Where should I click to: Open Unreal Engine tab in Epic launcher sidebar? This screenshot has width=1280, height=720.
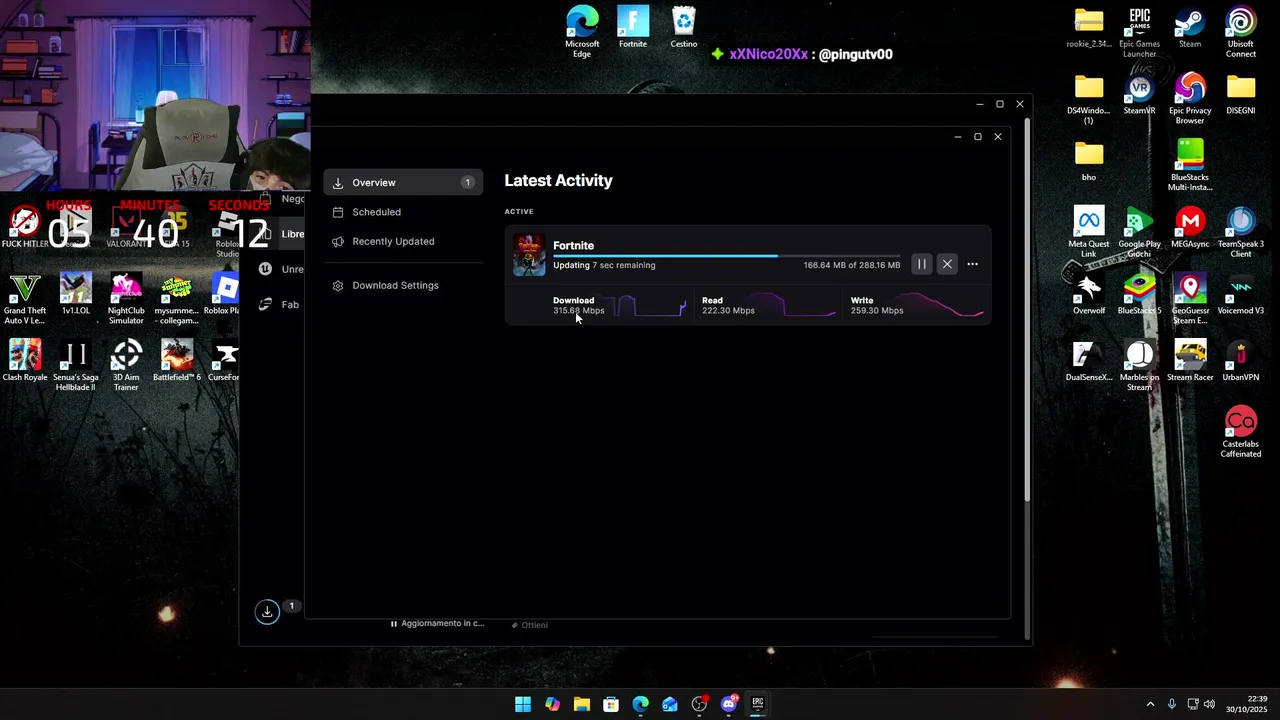pos(280,269)
